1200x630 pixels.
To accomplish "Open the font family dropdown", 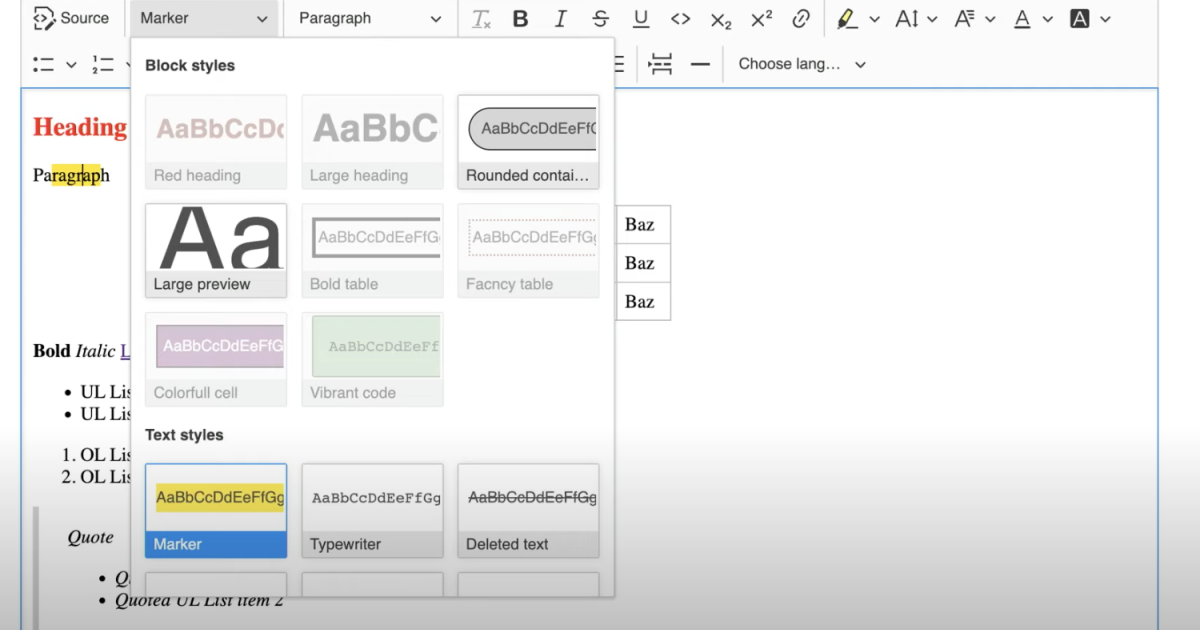I will 974,19.
